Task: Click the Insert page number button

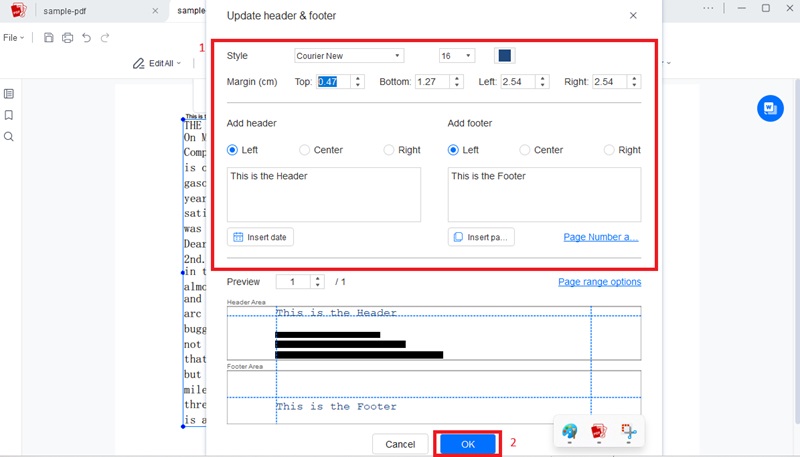Action: 481,237
